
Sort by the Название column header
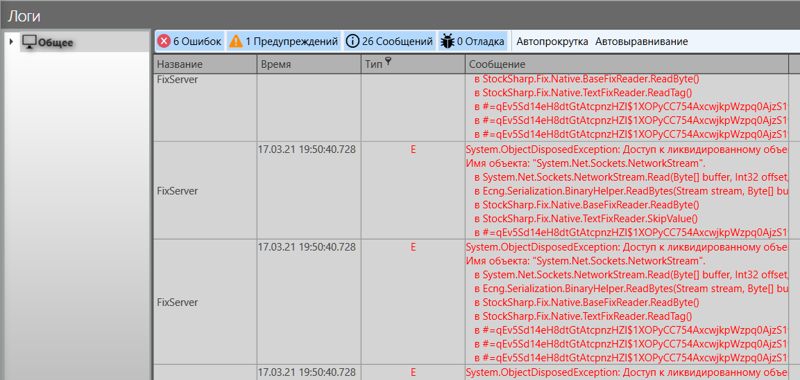coord(205,64)
